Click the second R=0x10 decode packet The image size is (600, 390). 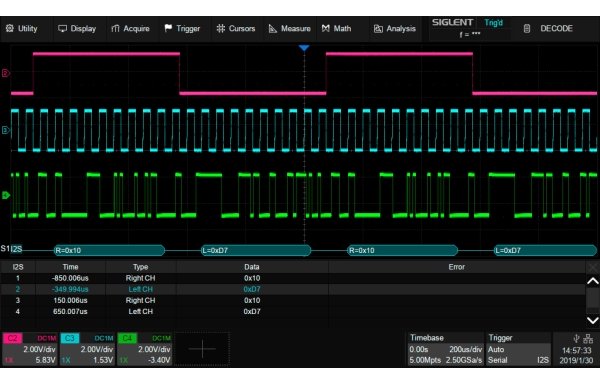[402, 251]
